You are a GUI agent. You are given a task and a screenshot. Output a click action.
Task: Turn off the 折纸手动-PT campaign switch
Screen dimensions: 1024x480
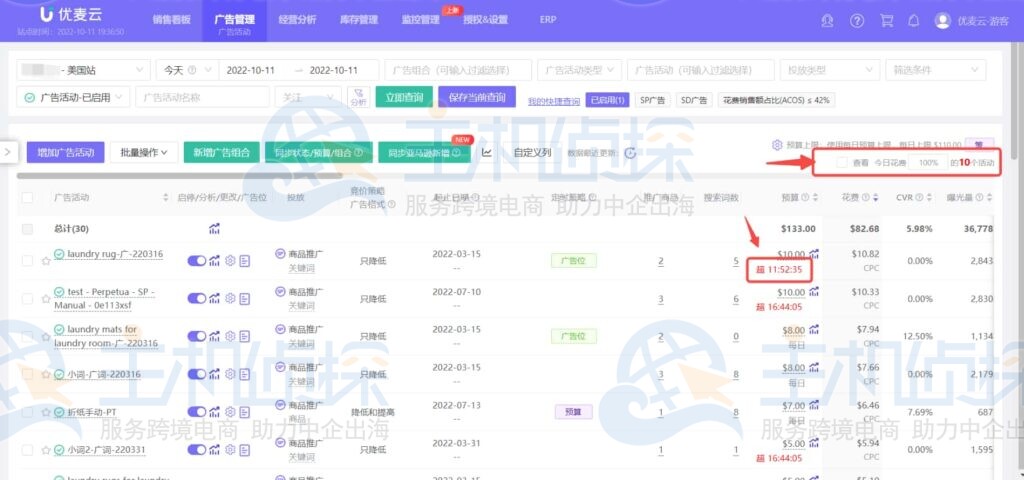point(197,412)
